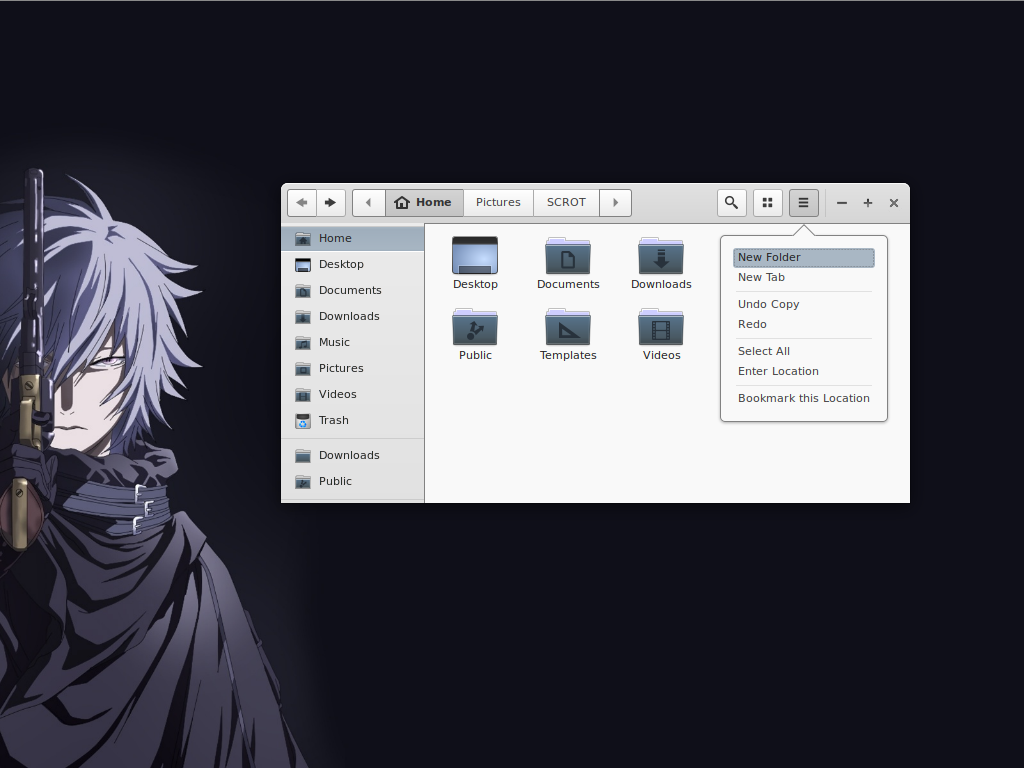Select Music in the sidebar
This screenshot has height=768, width=1024.
[353, 342]
